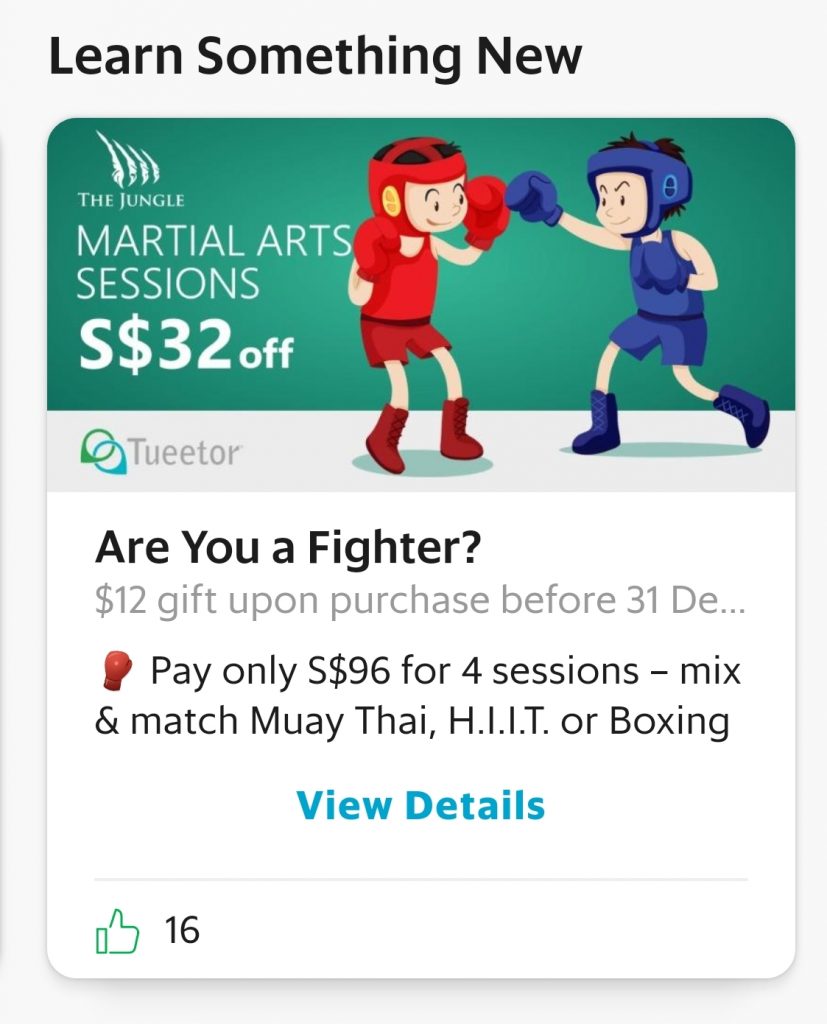This screenshot has height=1024, width=827.
Task: Click the 'Pay only S$96' description text
Action: tap(418, 697)
